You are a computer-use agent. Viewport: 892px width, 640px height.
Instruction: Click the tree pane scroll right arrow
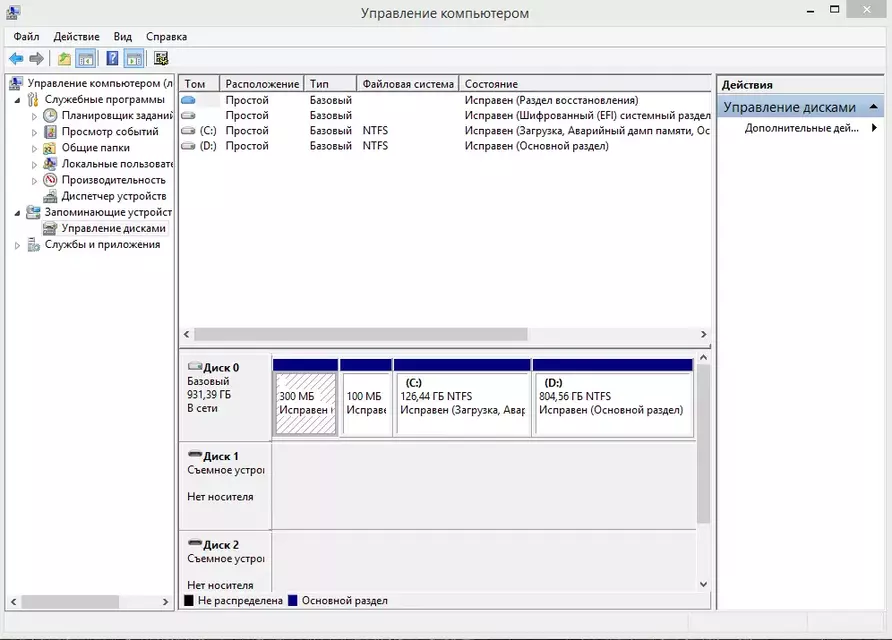(166, 602)
